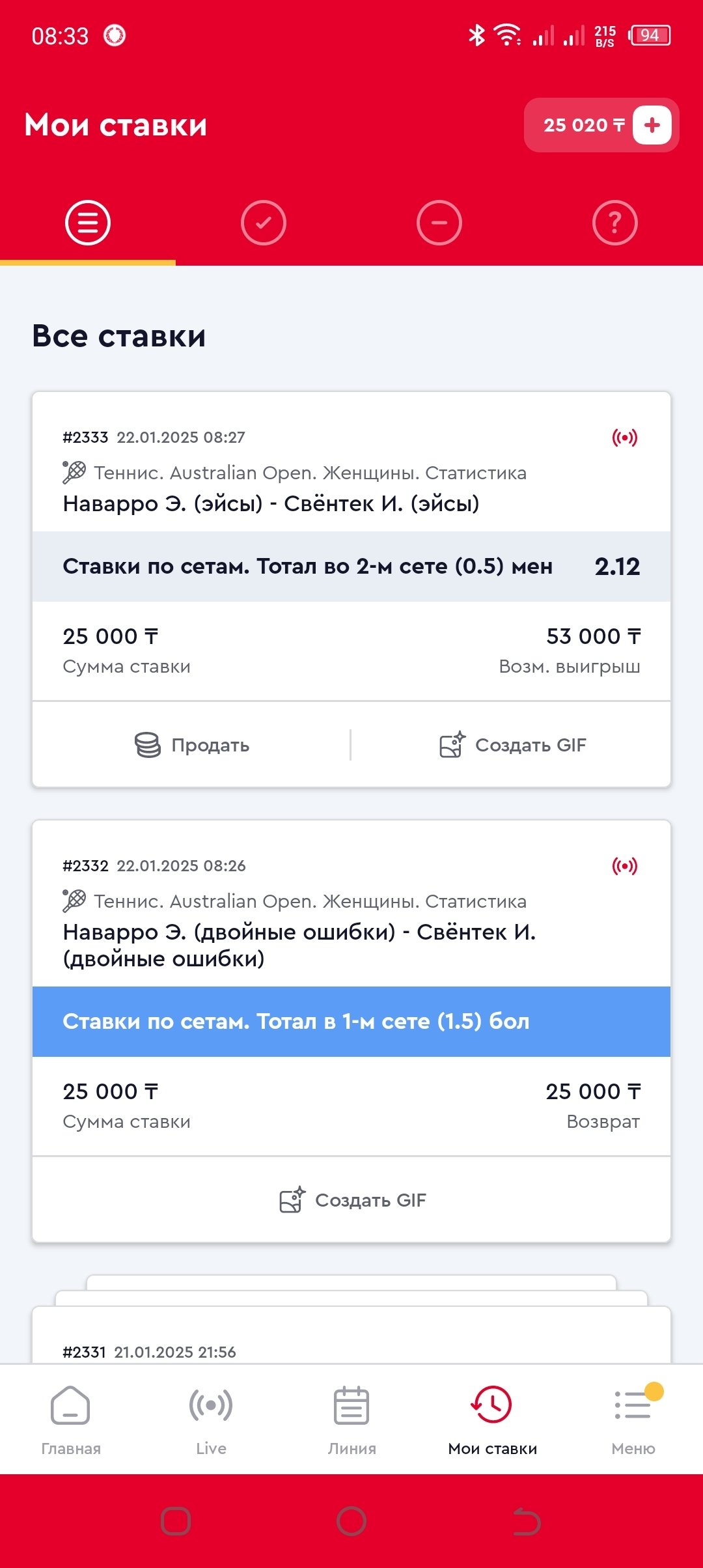Select the all bets list filter tab
The image size is (703, 1568).
click(88, 223)
